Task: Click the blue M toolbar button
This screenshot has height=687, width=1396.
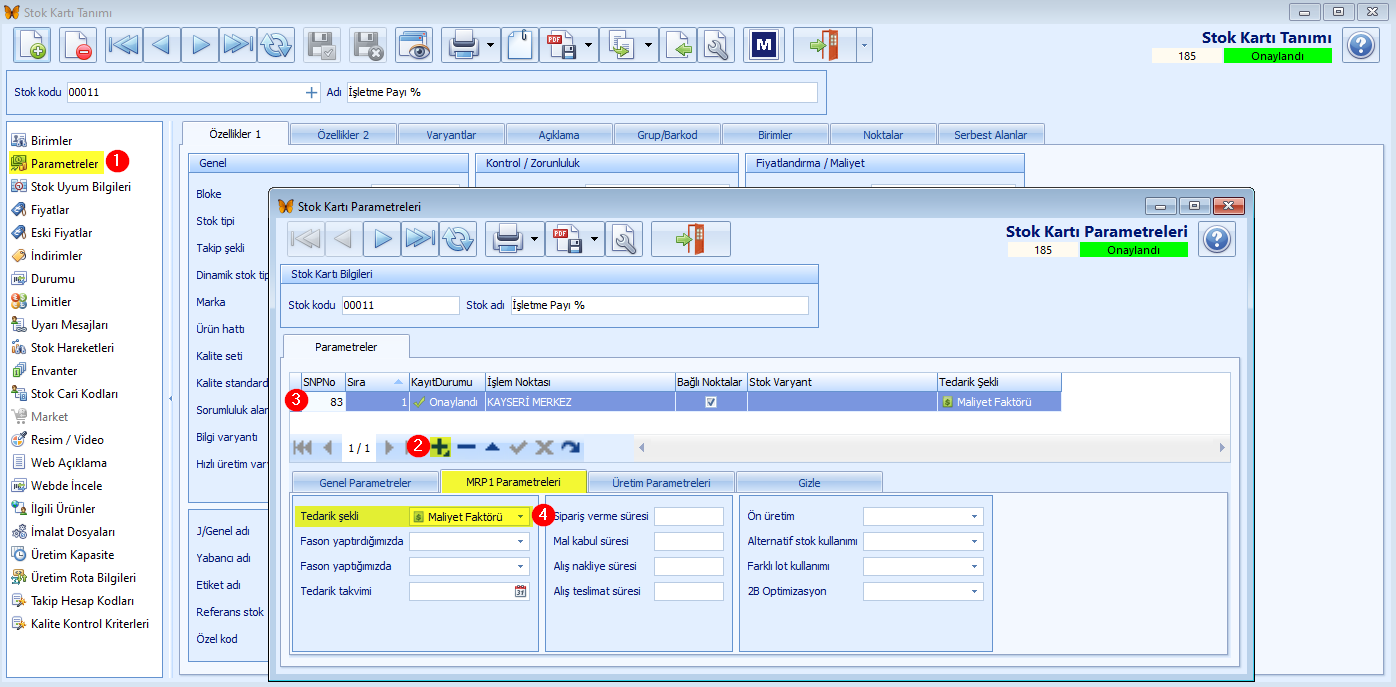Action: (x=764, y=45)
